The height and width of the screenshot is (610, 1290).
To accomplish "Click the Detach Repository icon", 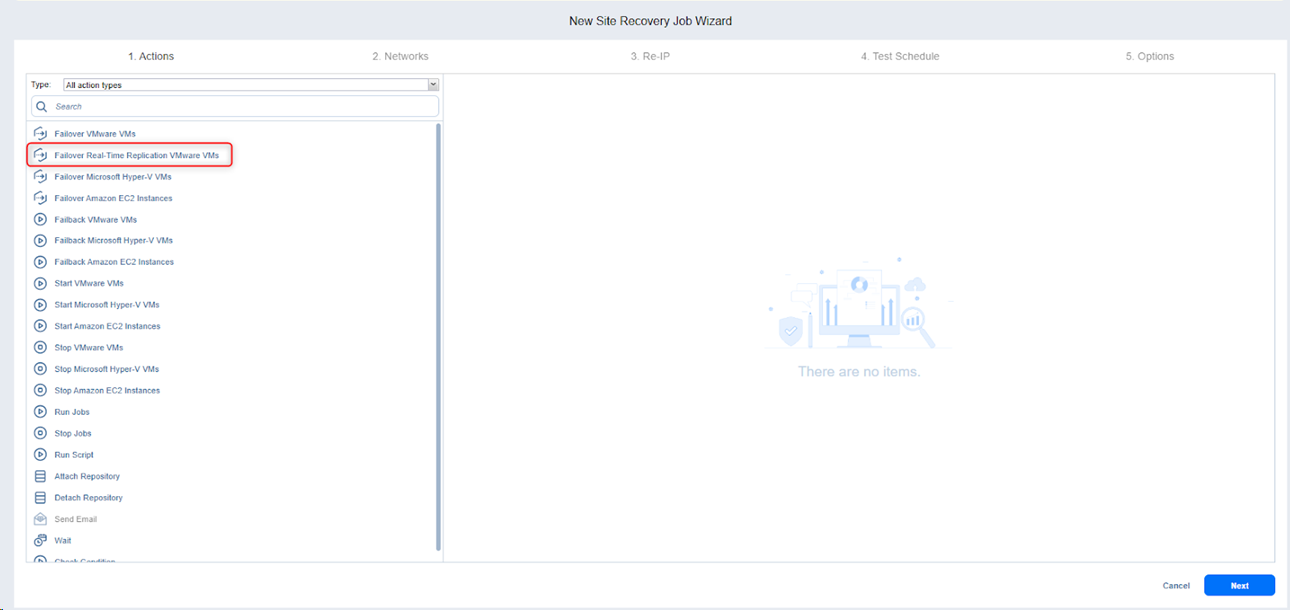I will (41, 498).
